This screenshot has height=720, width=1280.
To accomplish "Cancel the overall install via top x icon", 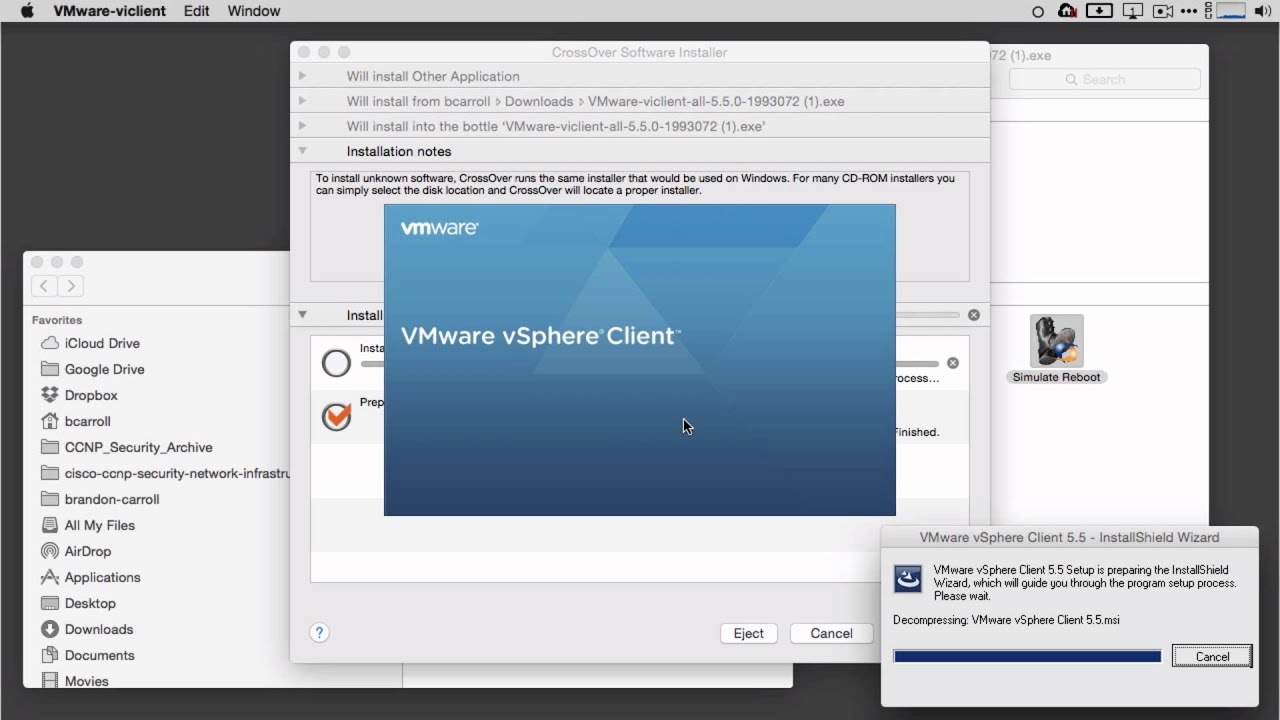I will 974,315.
